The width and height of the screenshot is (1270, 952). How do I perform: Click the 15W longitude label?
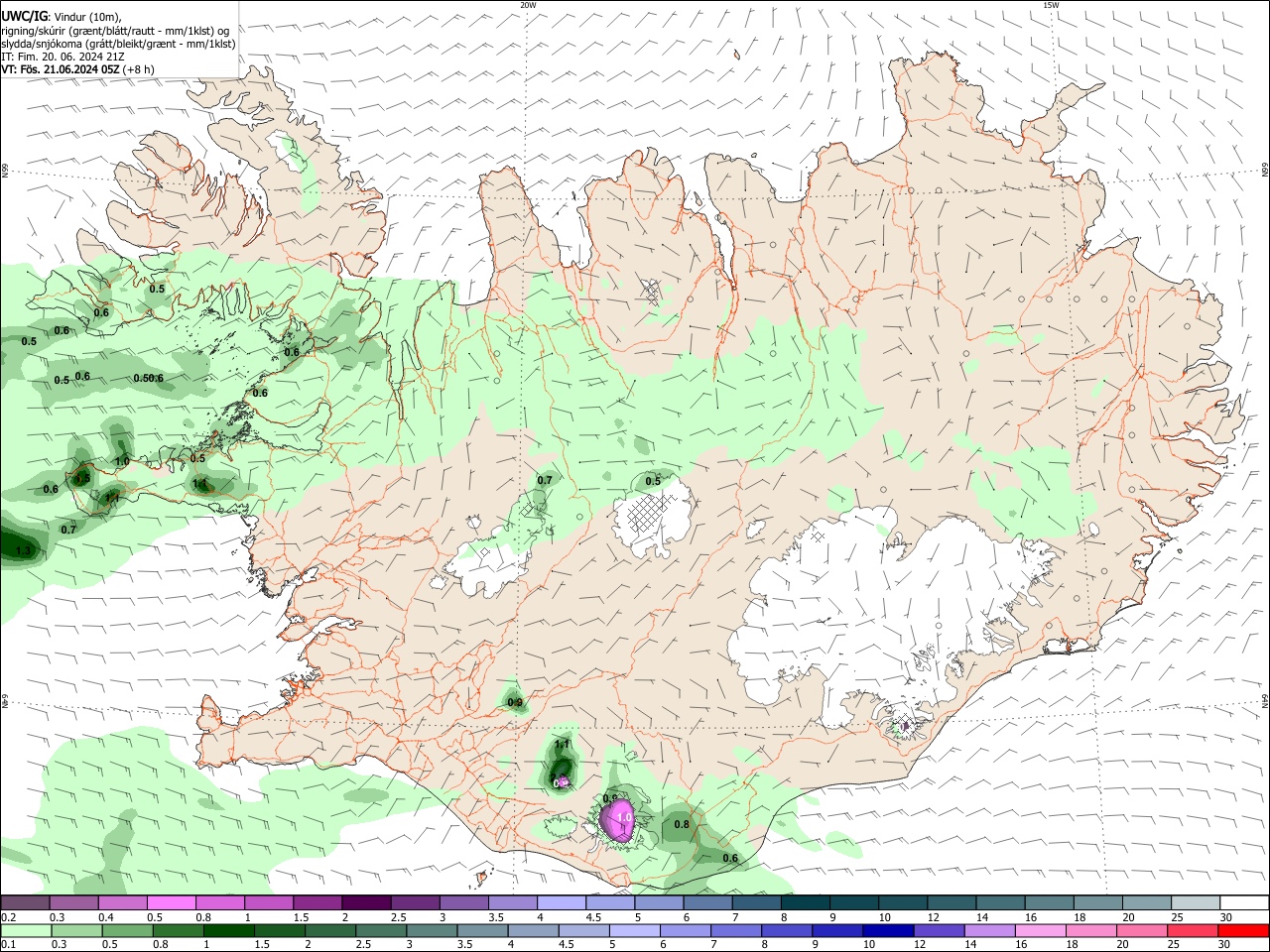coord(1051,5)
